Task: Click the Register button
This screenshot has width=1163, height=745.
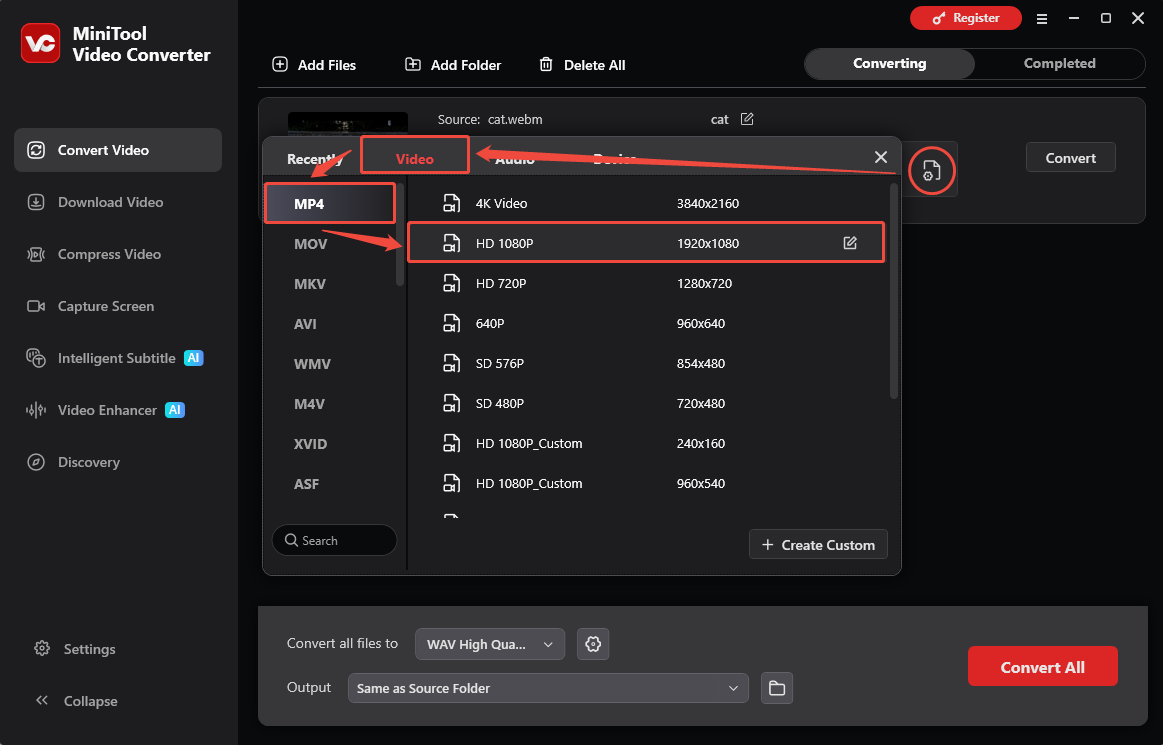Action: click(966, 18)
